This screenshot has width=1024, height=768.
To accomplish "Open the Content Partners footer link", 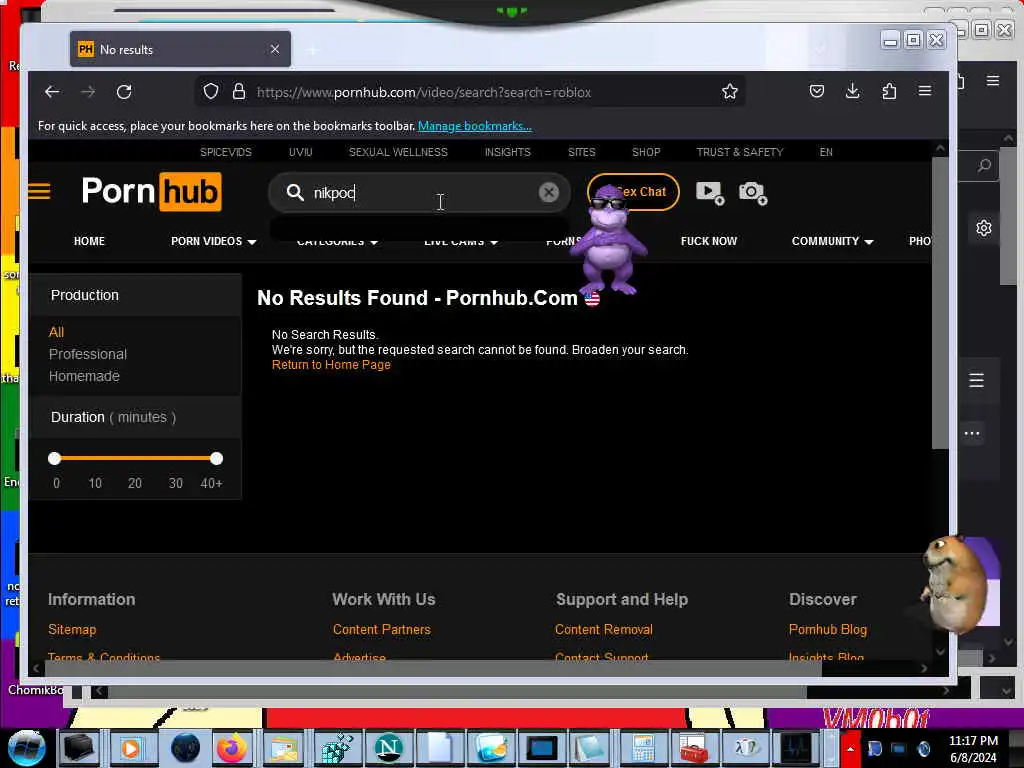I will pyautogui.click(x=381, y=630).
